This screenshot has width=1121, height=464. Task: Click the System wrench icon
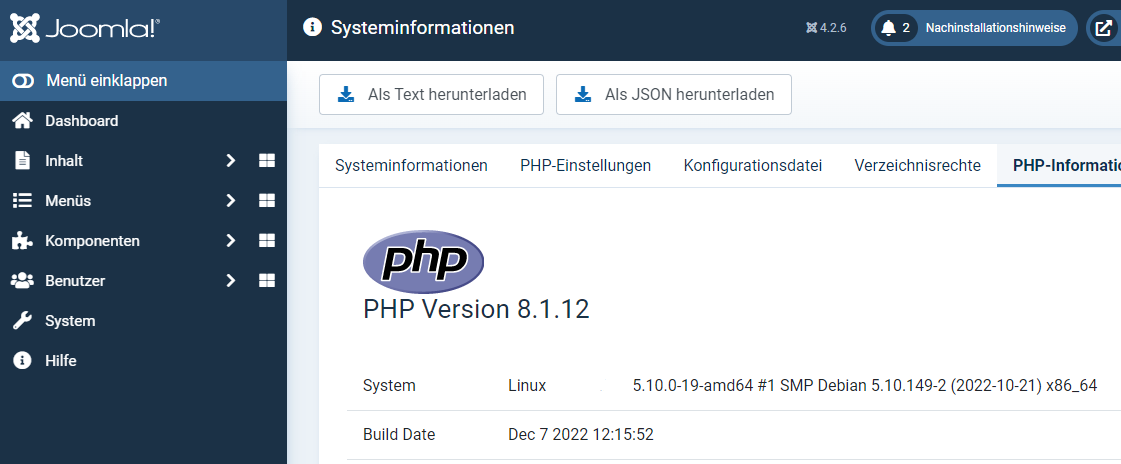[22, 321]
